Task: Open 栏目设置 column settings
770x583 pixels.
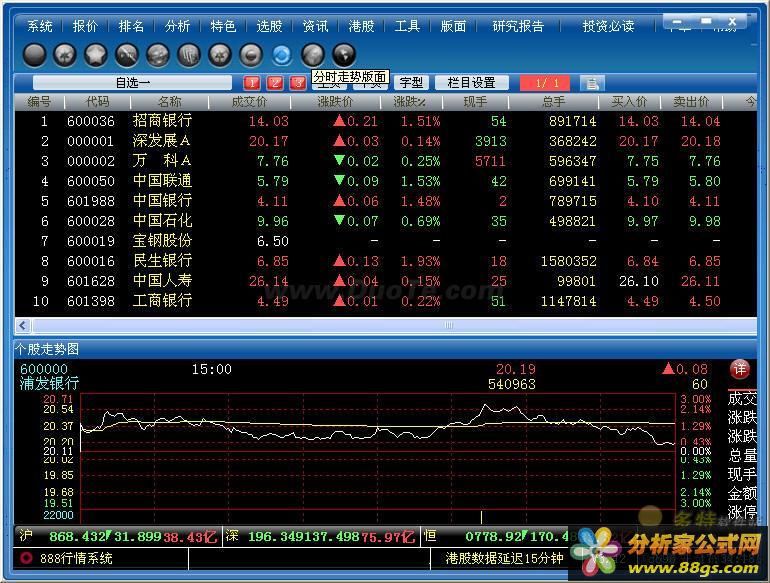Action: point(471,83)
